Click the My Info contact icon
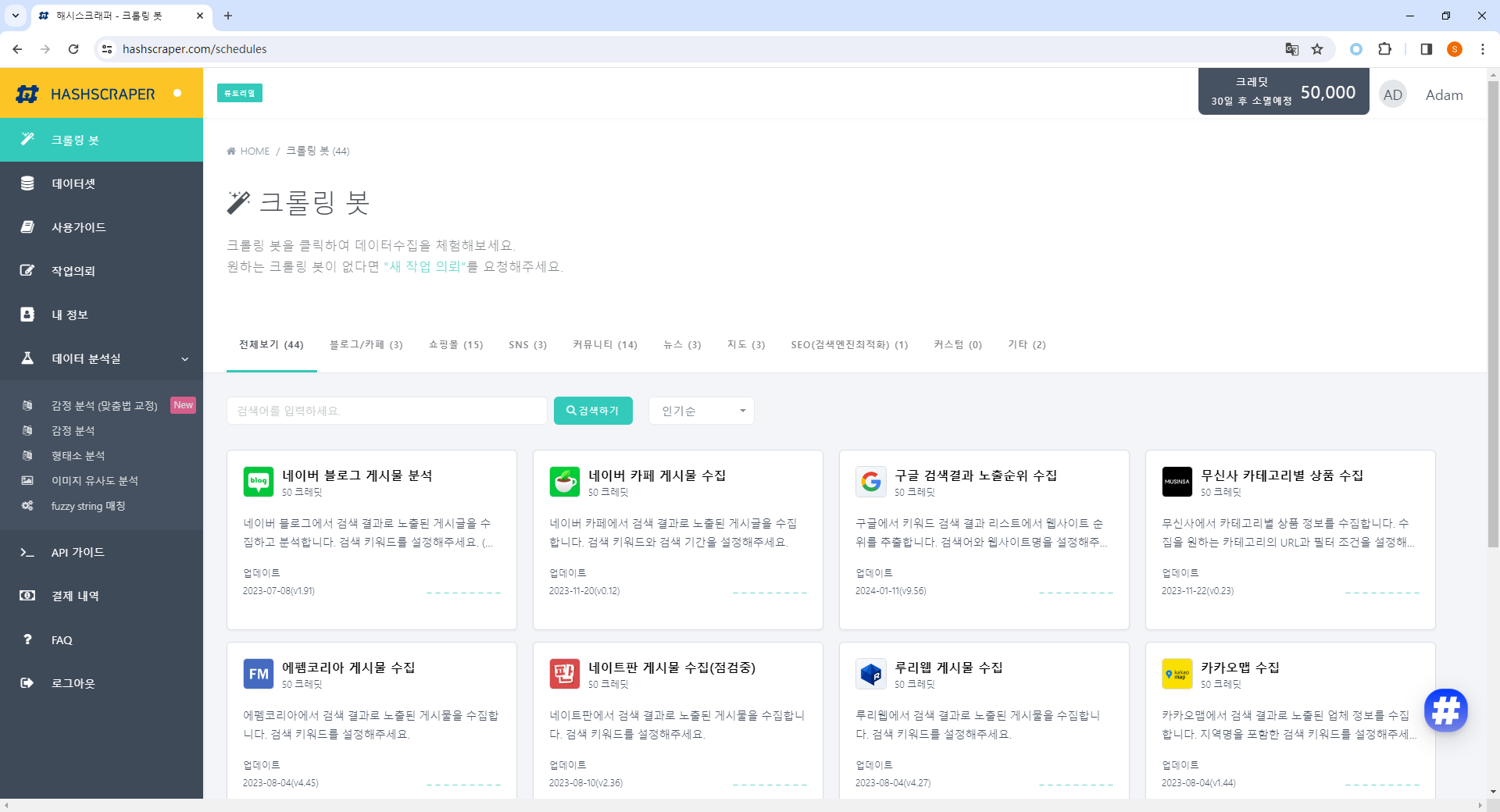1500x812 pixels. (x=27, y=314)
